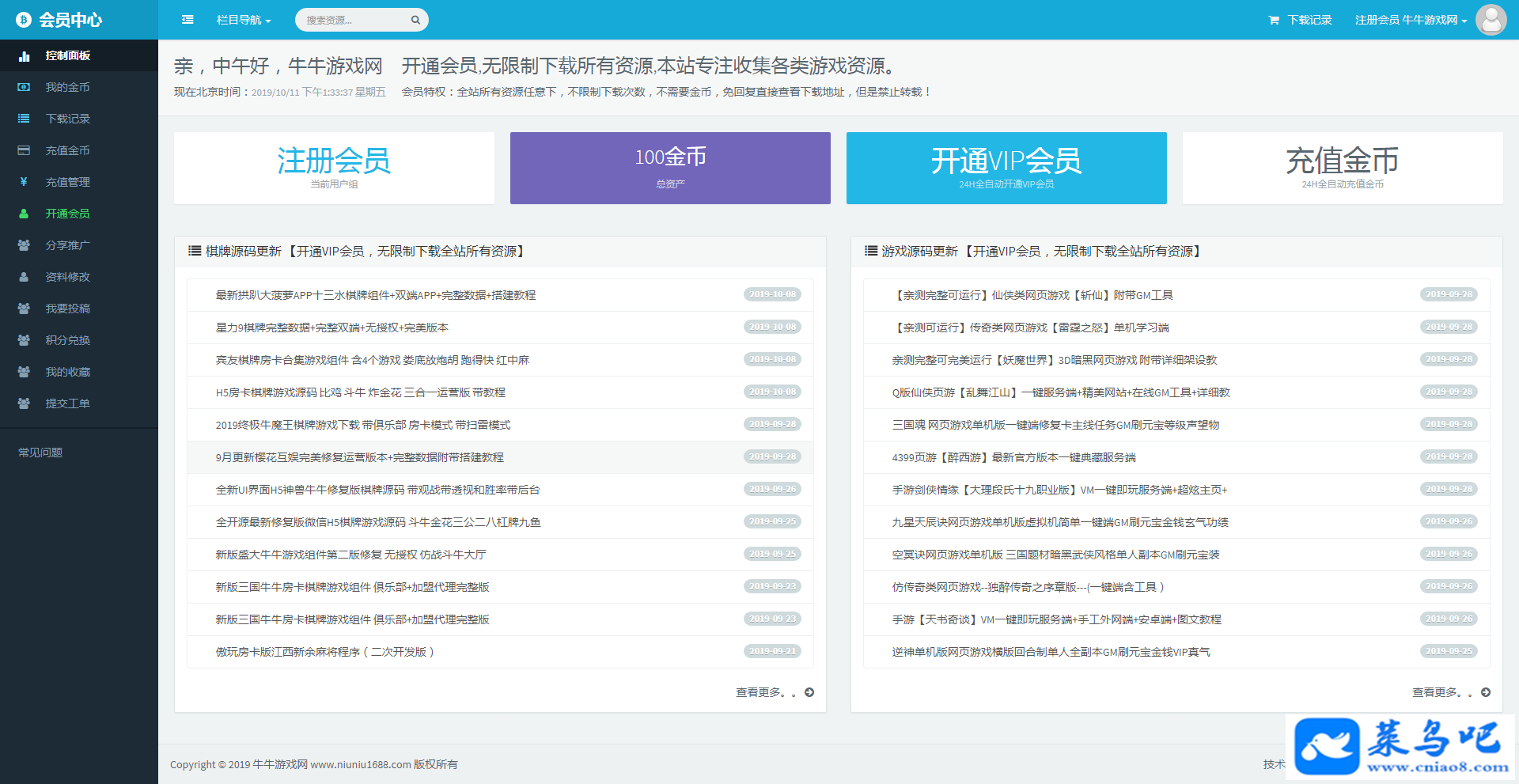The image size is (1519, 784).
Task: Open H5房卡棋牌游戏源码 比鸡 斗牛 entry
Action: pyautogui.click(x=361, y=392)
